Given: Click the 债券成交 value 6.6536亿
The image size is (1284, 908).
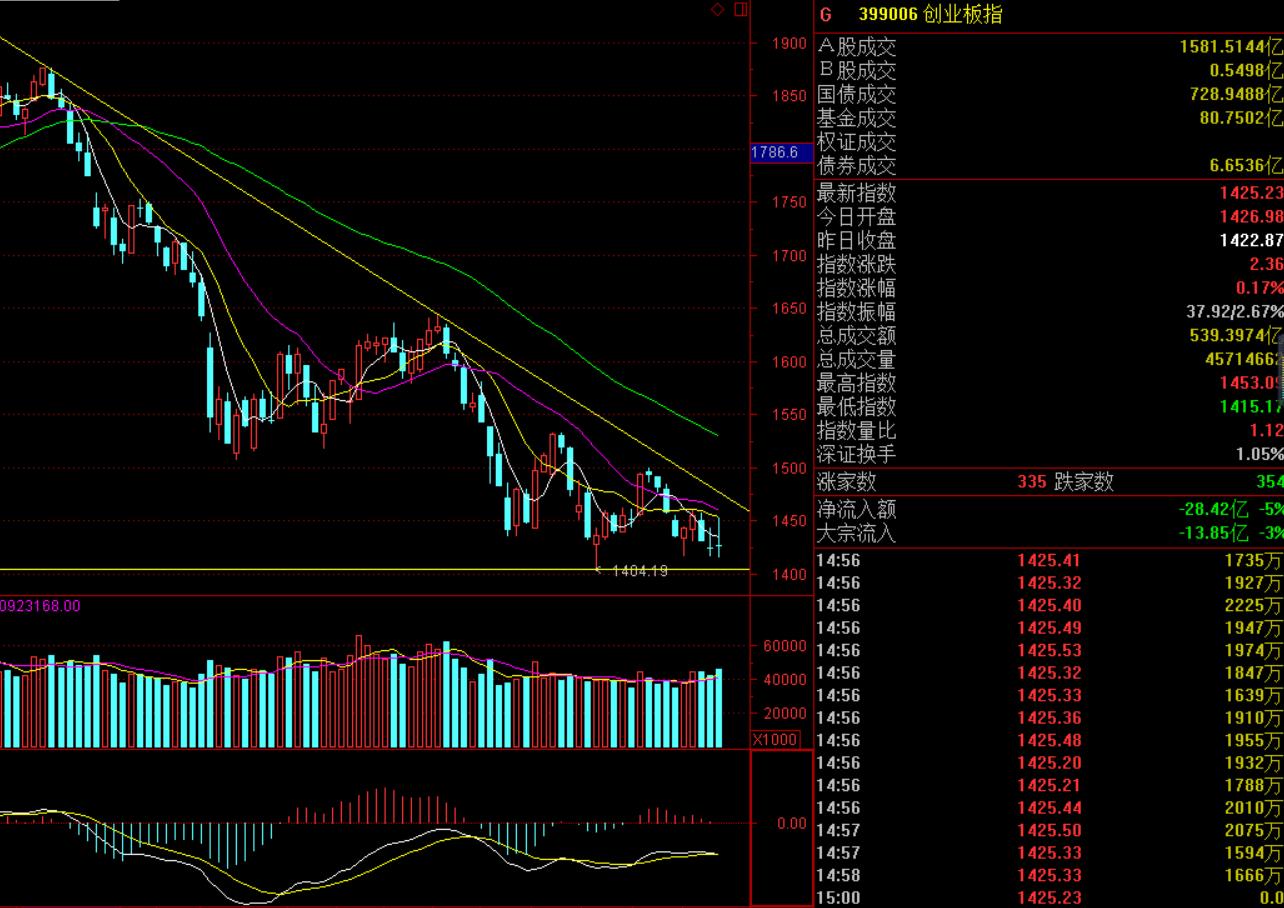Looking at the screenshot, I should pos(1246,167).
